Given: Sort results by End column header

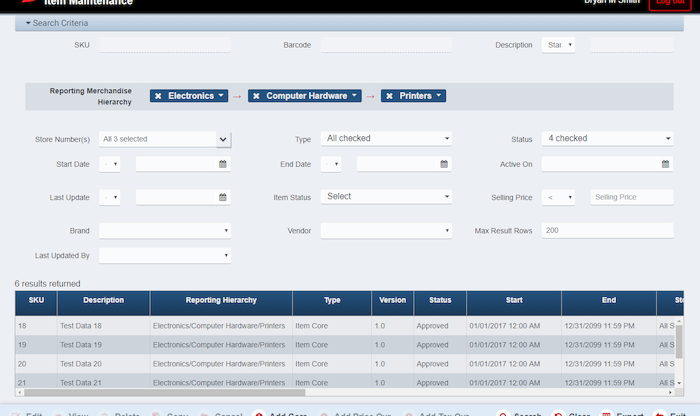Looking at the screenshot, I should click(609, 303).
